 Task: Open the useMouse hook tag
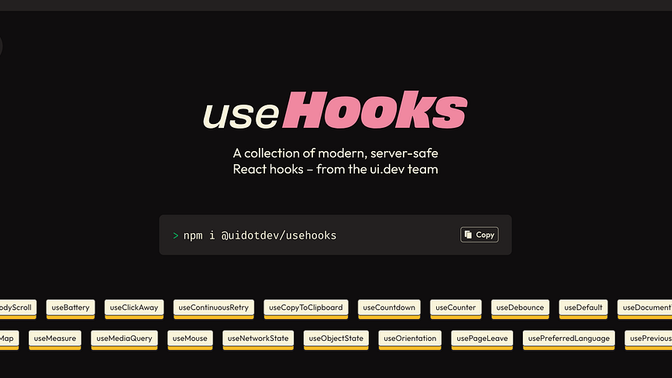point(190,339)
